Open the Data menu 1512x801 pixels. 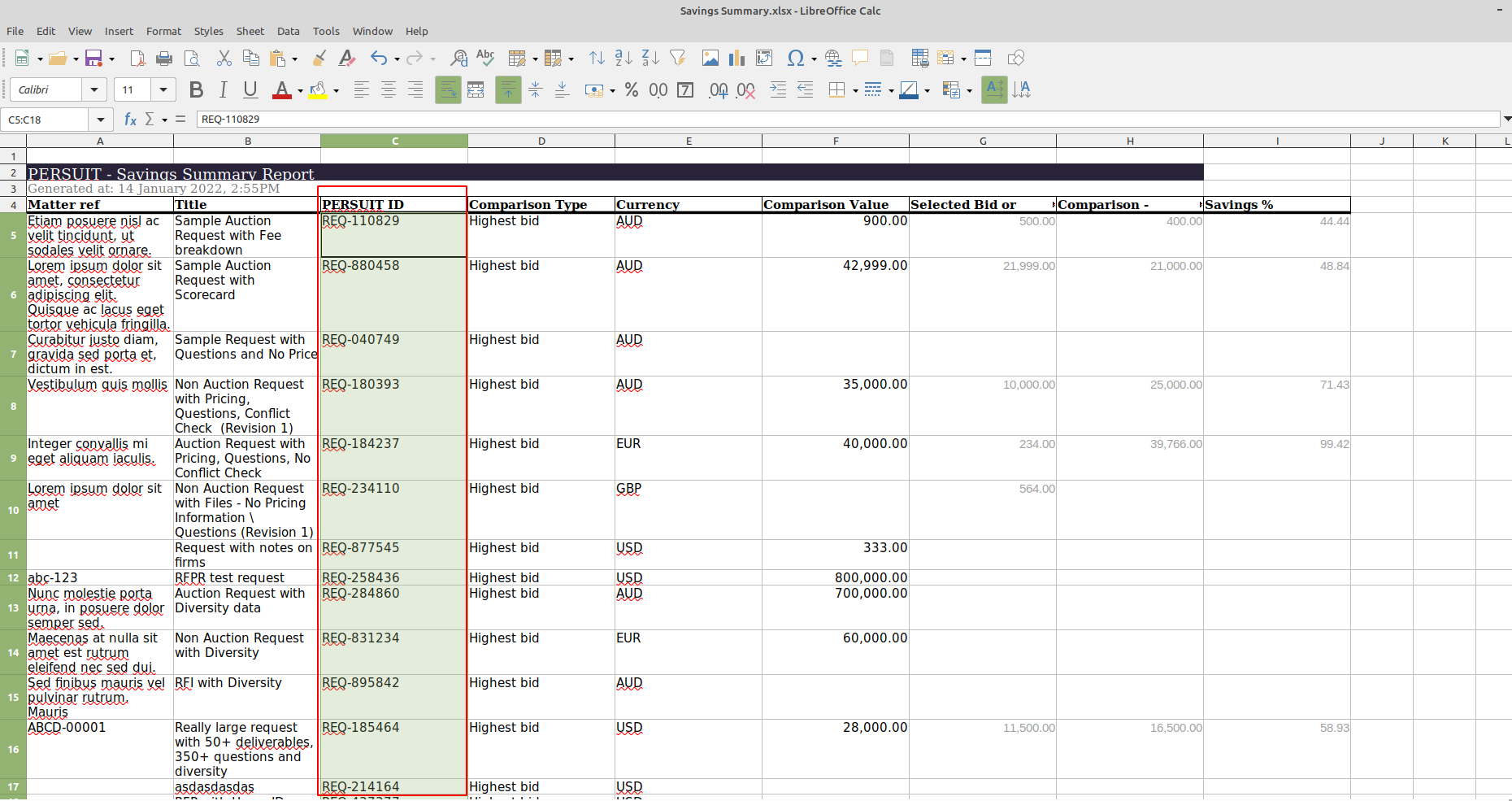pyautogui.click(x=288, y=31)
